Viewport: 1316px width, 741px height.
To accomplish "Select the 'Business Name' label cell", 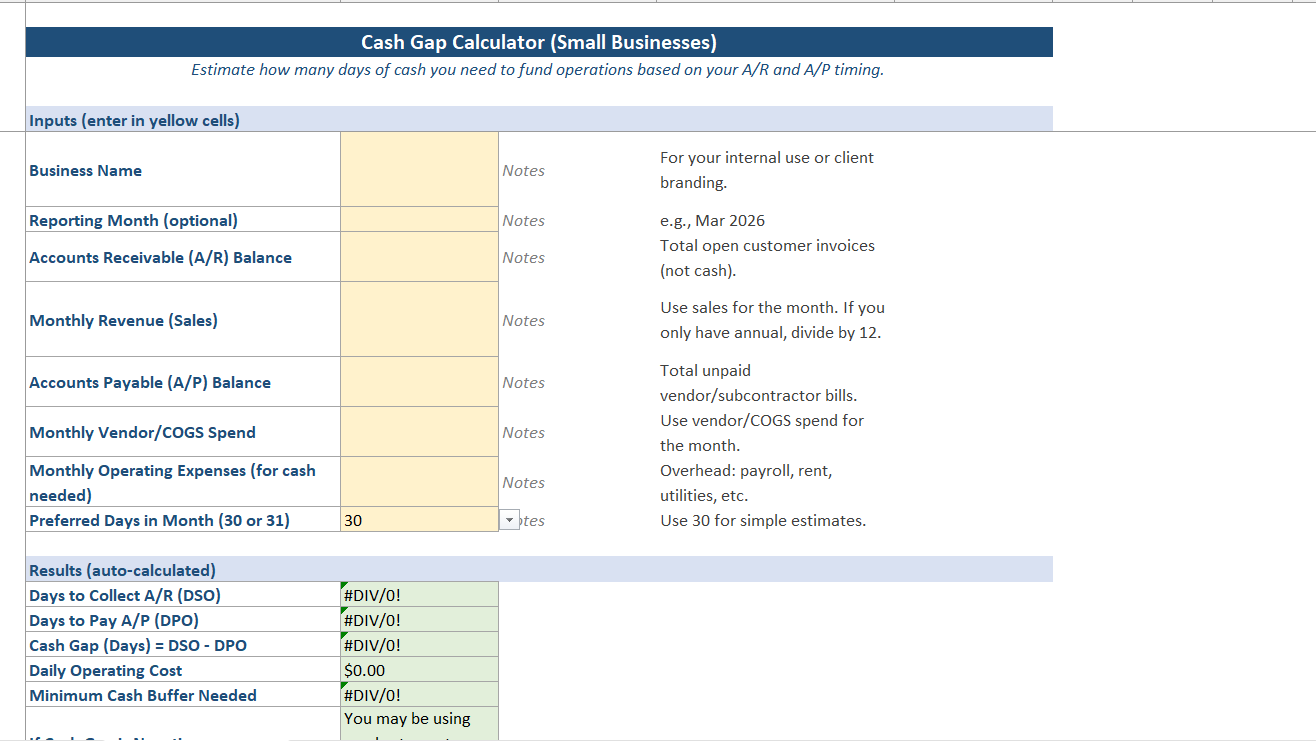I will (183, 169).
